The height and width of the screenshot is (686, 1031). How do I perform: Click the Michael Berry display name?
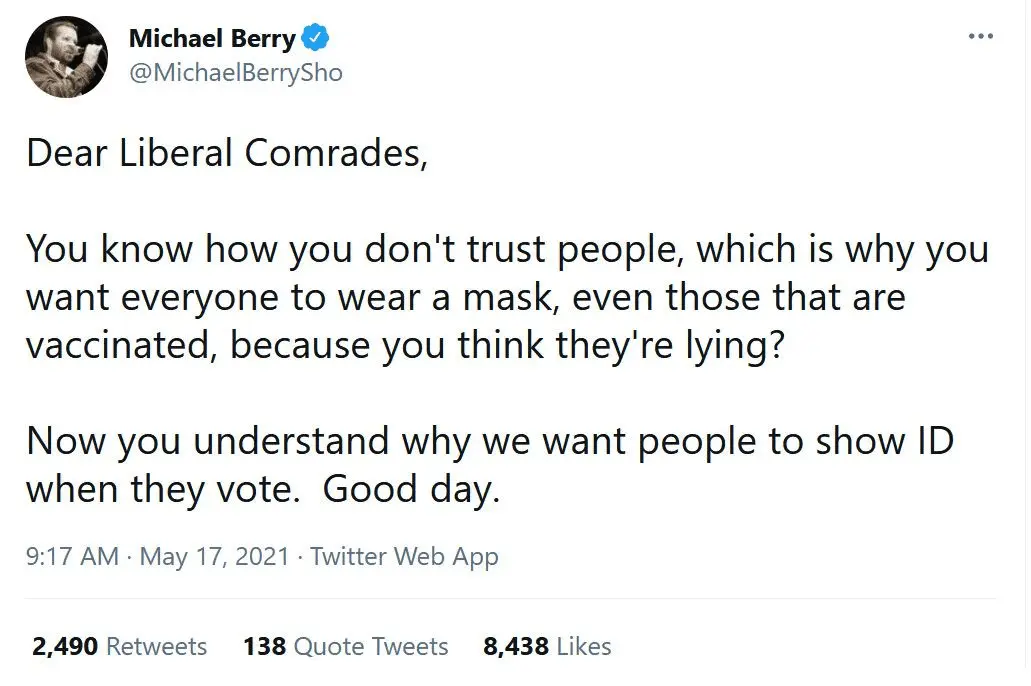[x=212, y=39]
